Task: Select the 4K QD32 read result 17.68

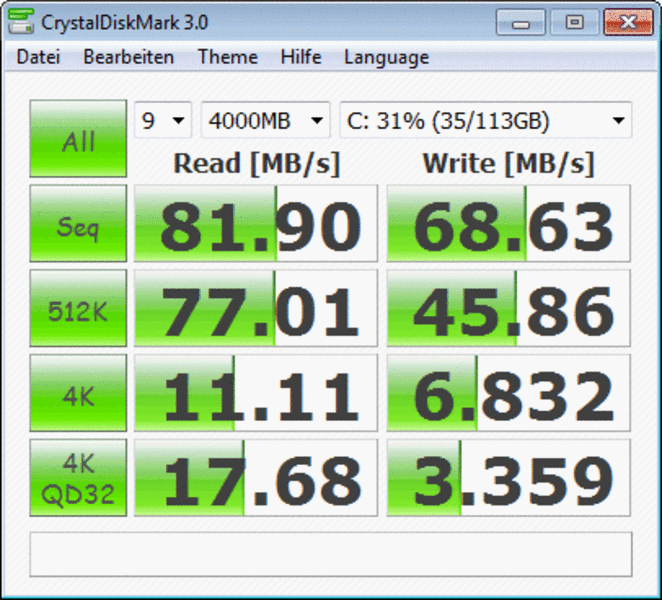Action: tap(256, 478)
